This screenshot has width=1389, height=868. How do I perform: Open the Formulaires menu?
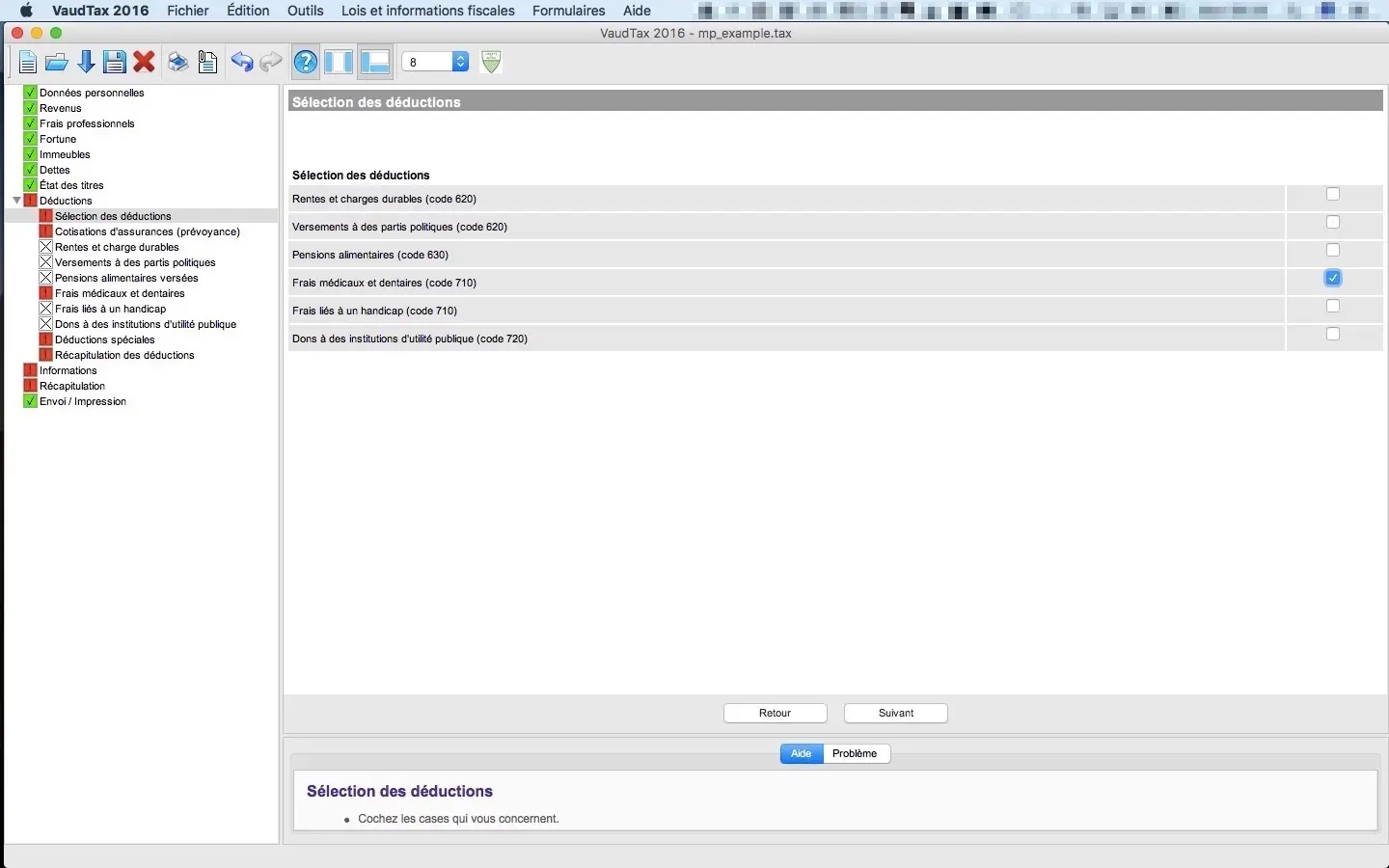569,11
